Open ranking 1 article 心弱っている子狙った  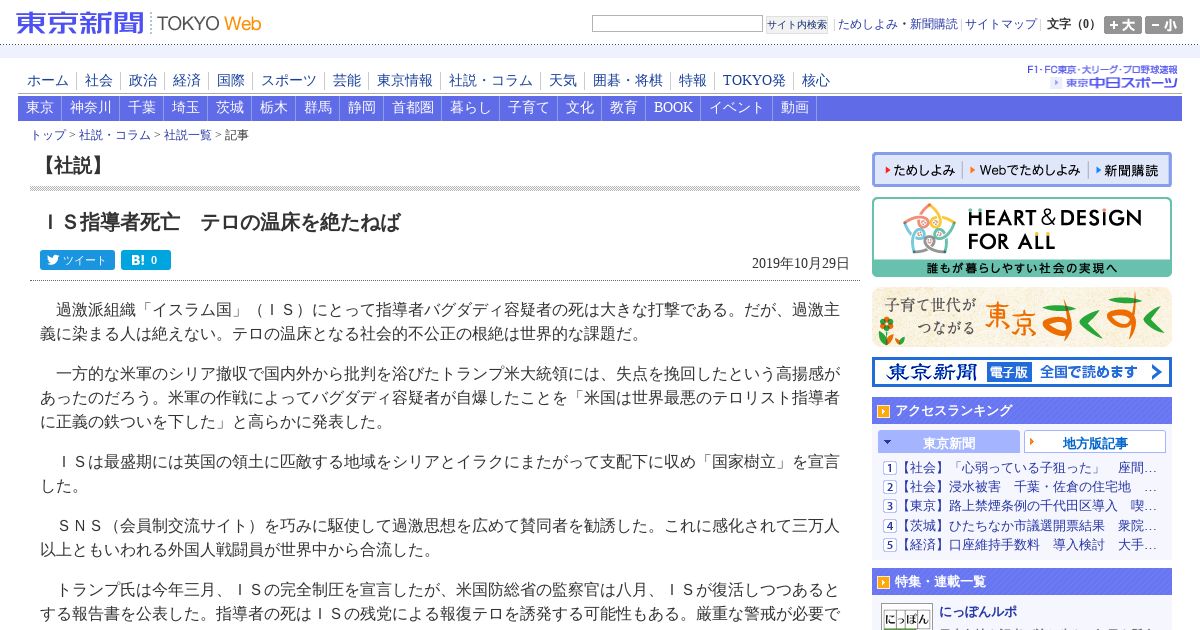tap(1028, 468)
